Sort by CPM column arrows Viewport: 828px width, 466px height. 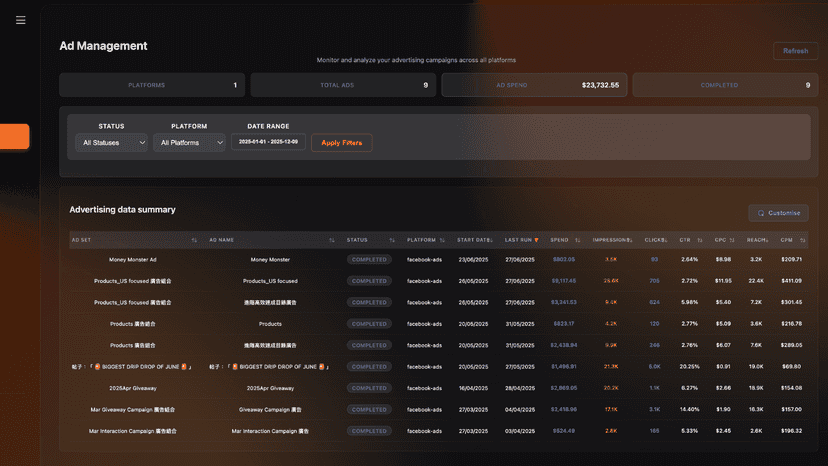pyautogui.click(x=802, y=240)
